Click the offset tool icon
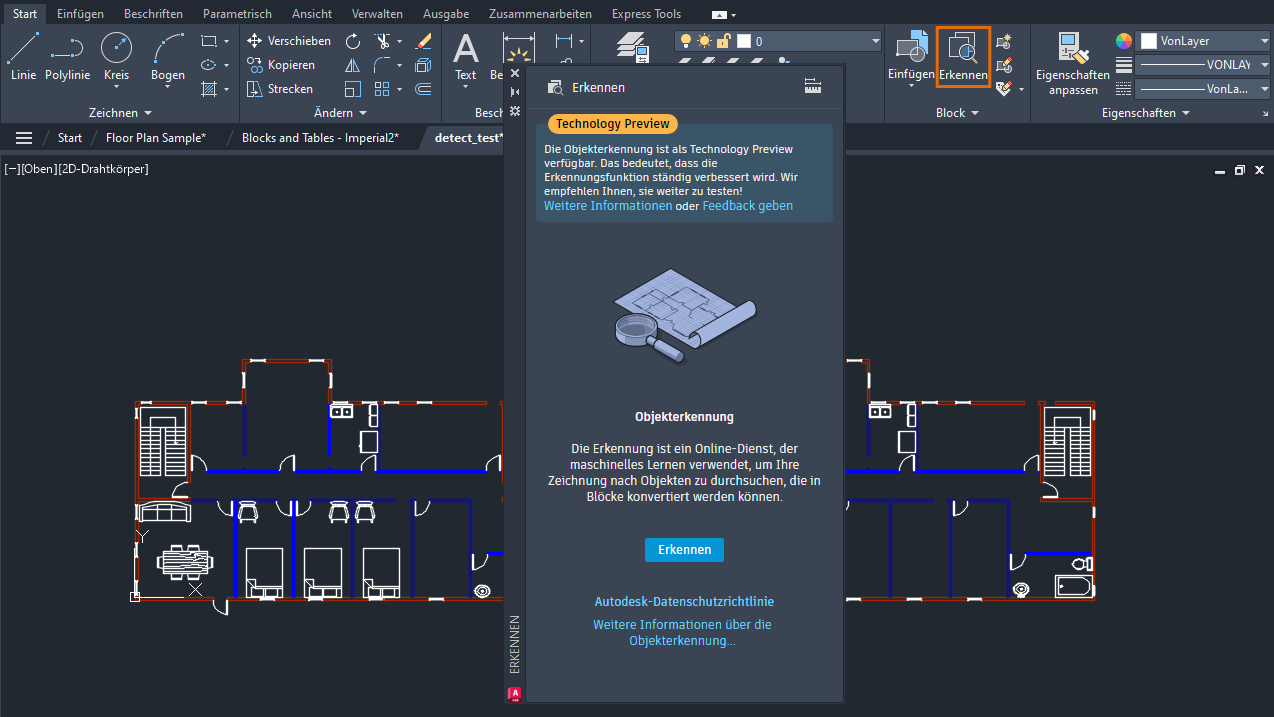 (423, 89)
